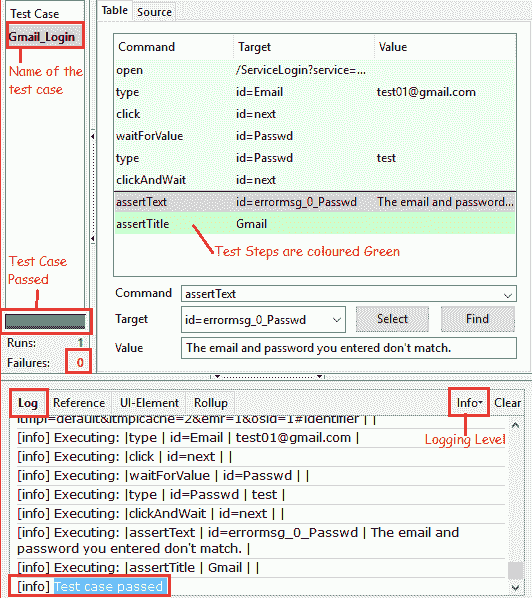Click the Select button

[x=392, y=319]
